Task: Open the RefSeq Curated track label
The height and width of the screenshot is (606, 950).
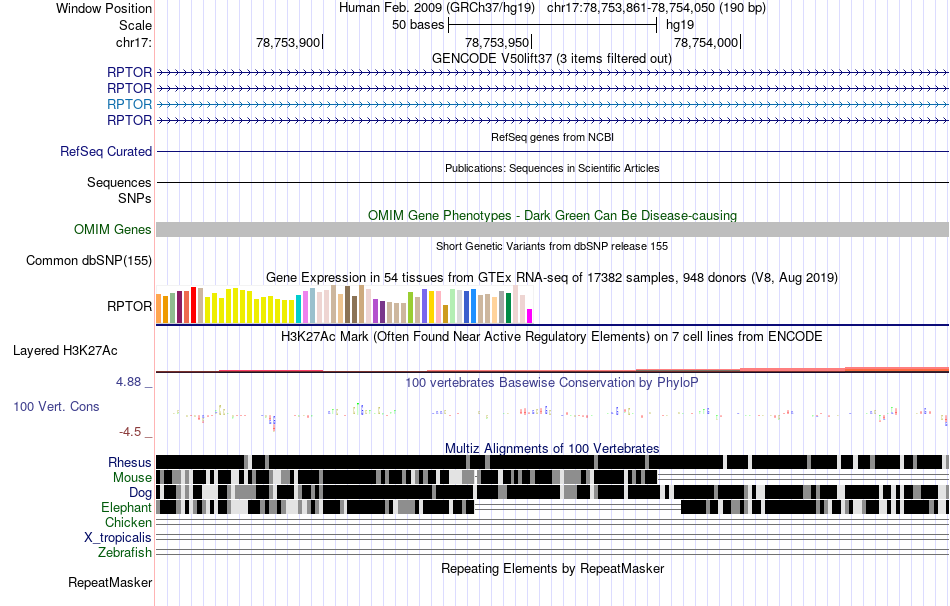Action: (105, 152)
